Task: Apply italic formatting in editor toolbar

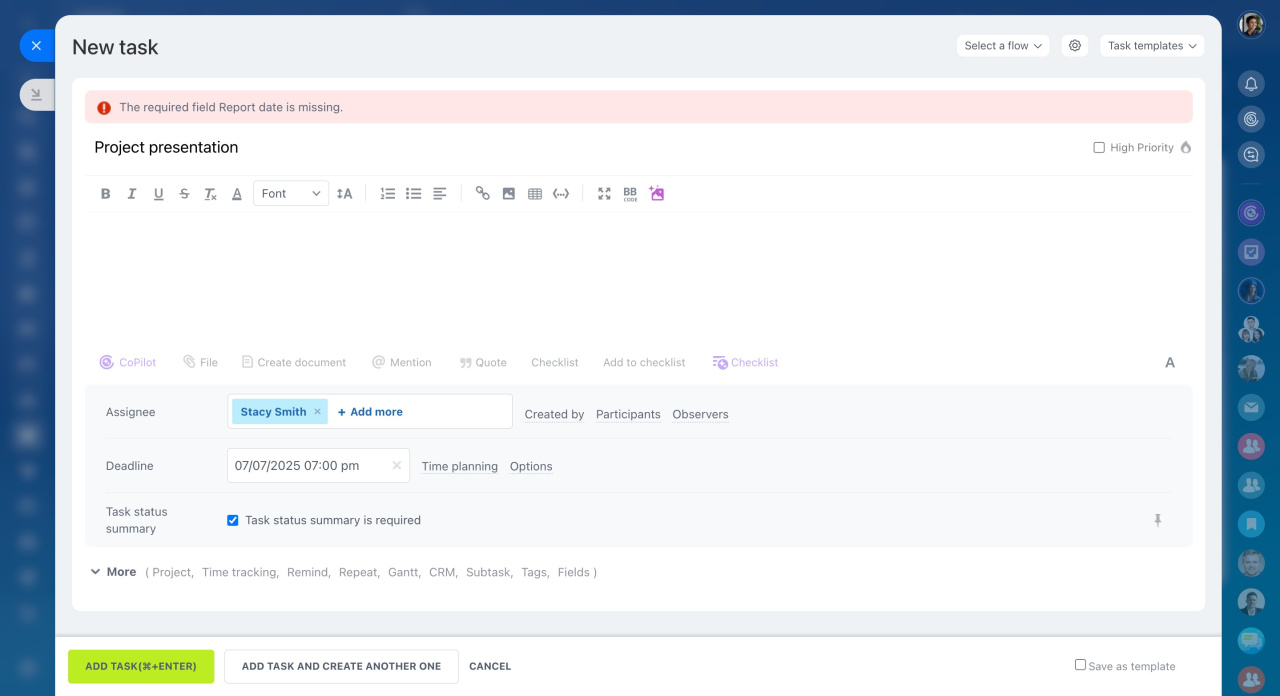Action: (x=131, y=194)
